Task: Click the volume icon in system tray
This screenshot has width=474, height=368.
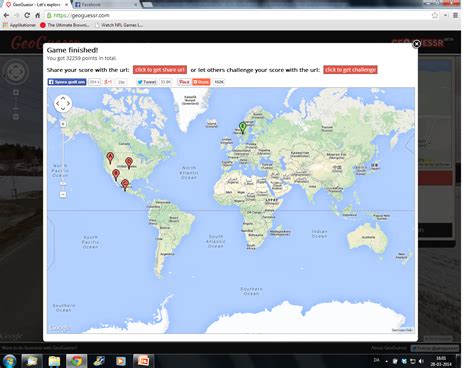Action: coord(421,361)
